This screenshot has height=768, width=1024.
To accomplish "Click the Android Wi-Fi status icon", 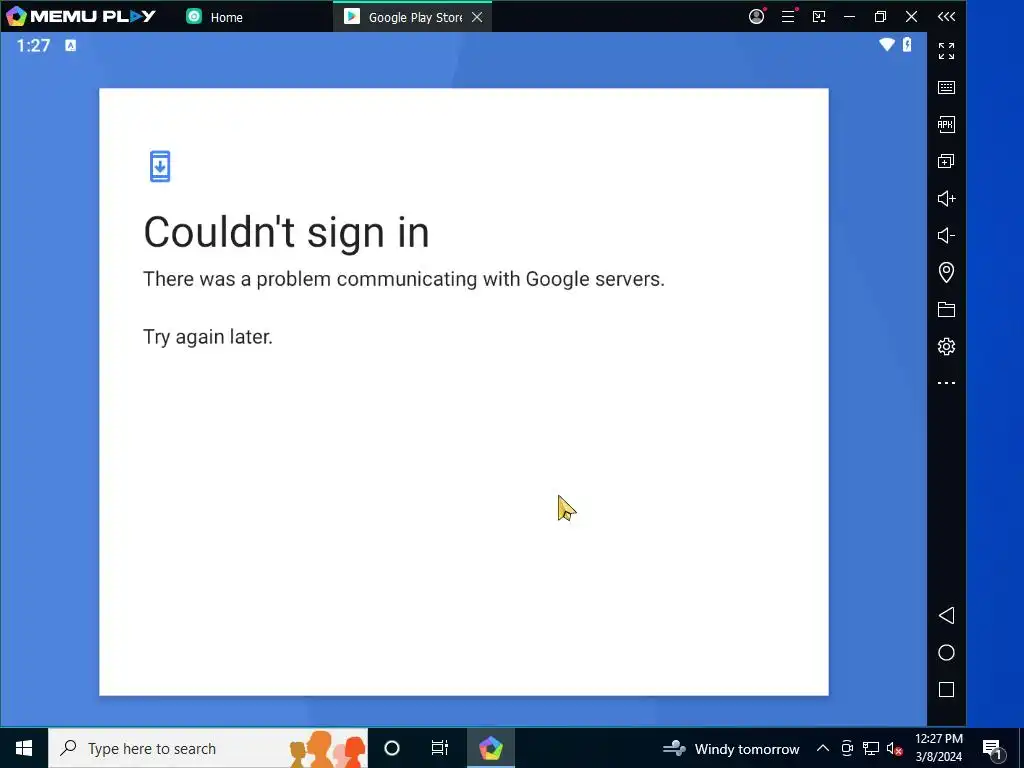I will [x=887, y=44].
